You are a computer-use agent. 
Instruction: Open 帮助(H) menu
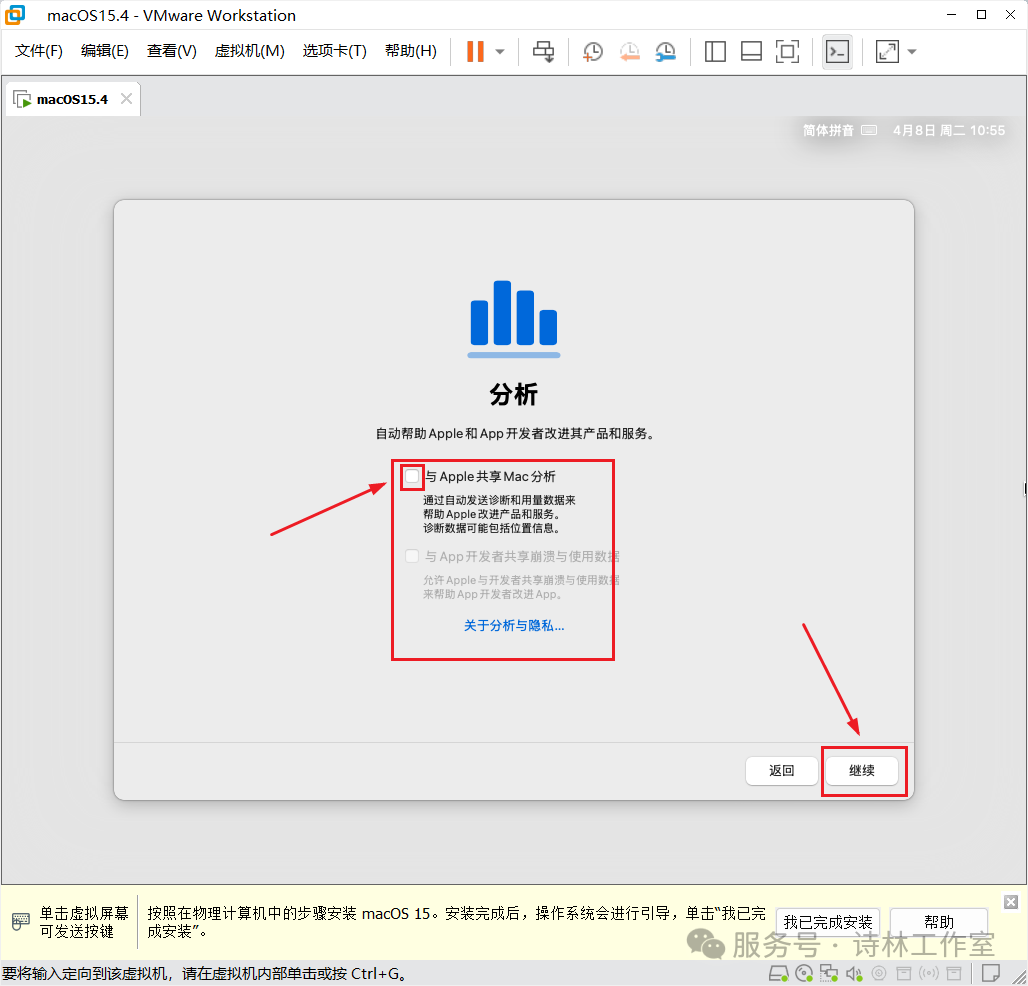point(410,50)
